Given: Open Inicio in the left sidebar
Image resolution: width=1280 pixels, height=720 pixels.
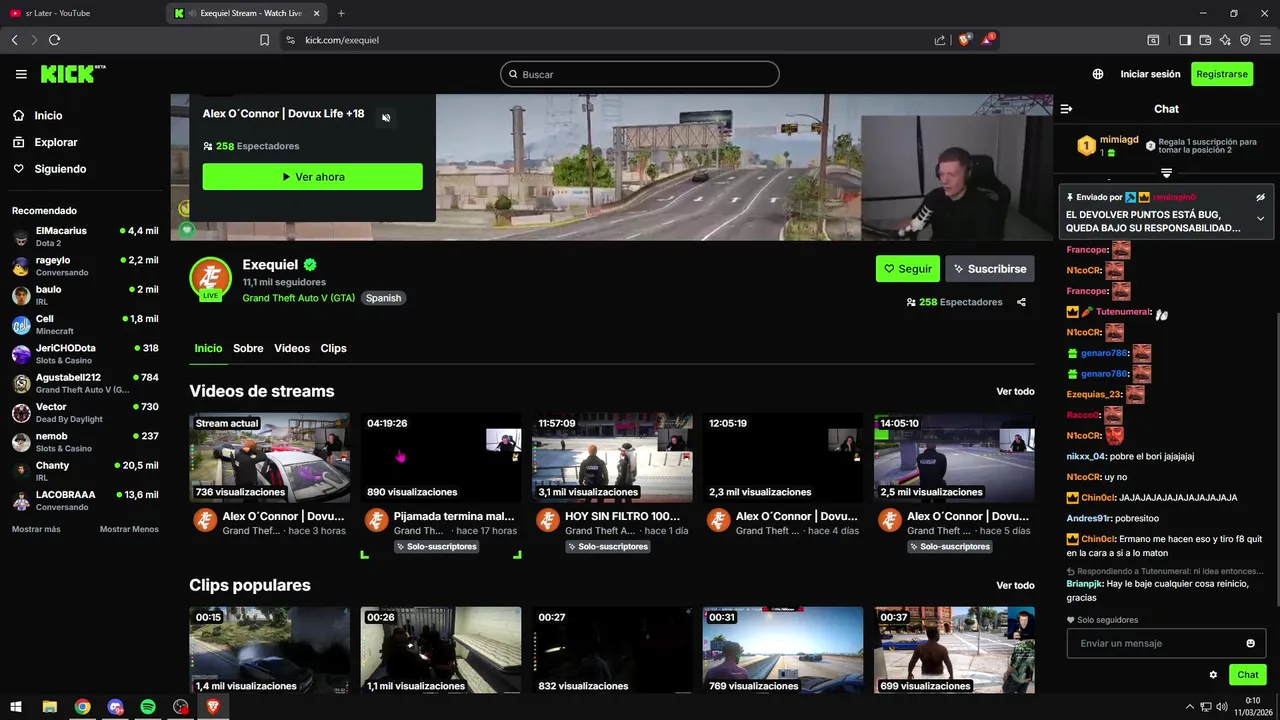Looking at the screenshot, I should pos(48,116).
